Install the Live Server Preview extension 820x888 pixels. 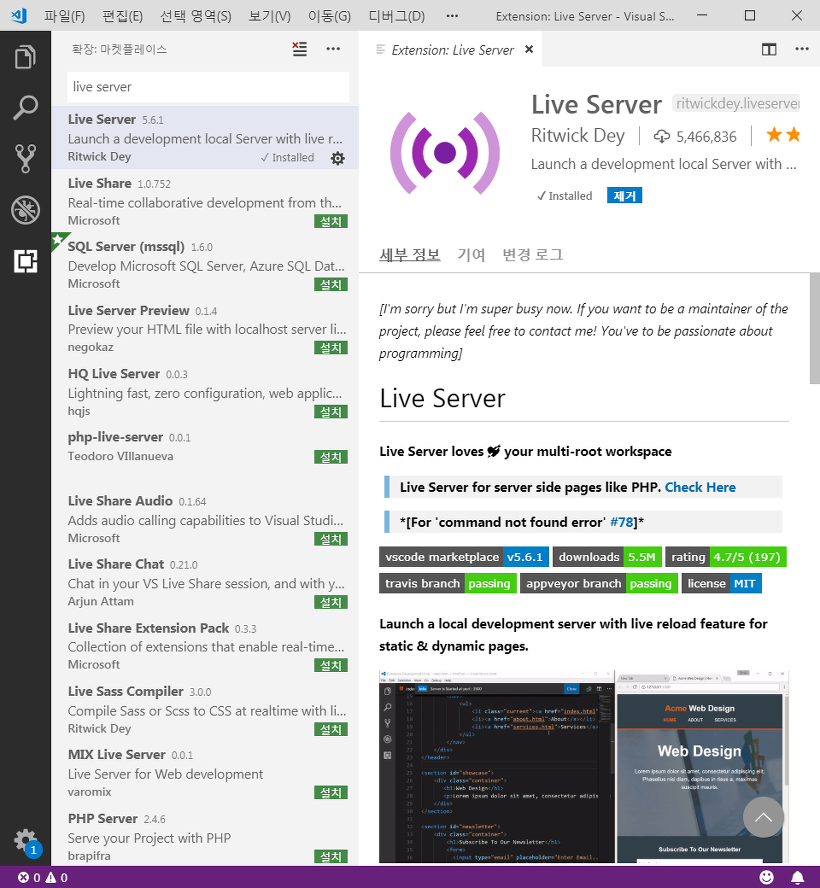[x=331, y=348]
